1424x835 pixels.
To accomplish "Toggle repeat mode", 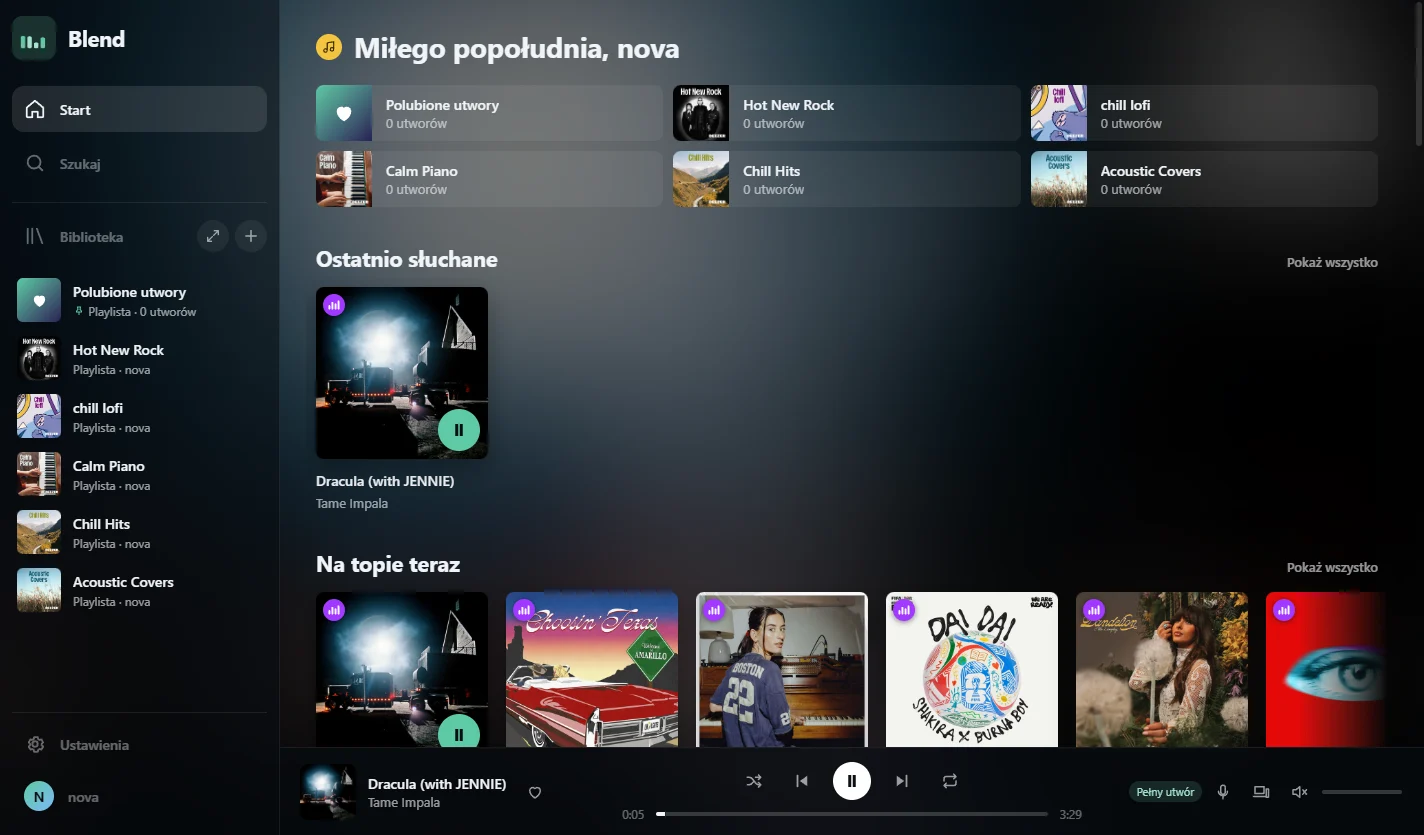I will coord(950,781).
